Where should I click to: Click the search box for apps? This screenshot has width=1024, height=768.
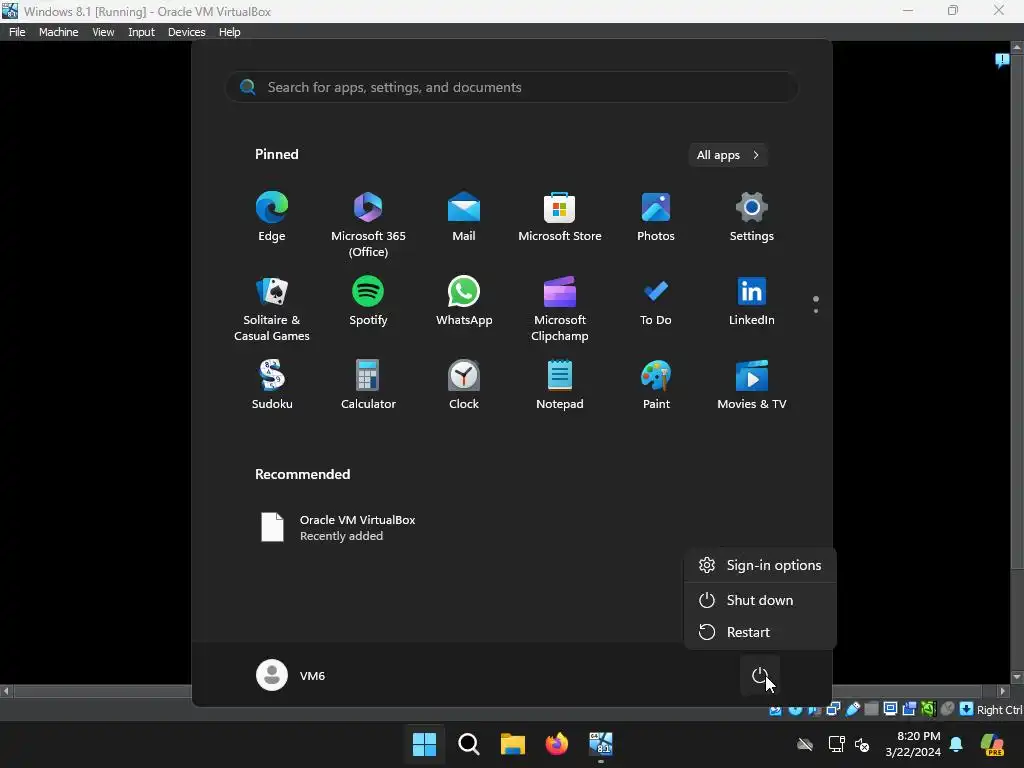(511, 87)
